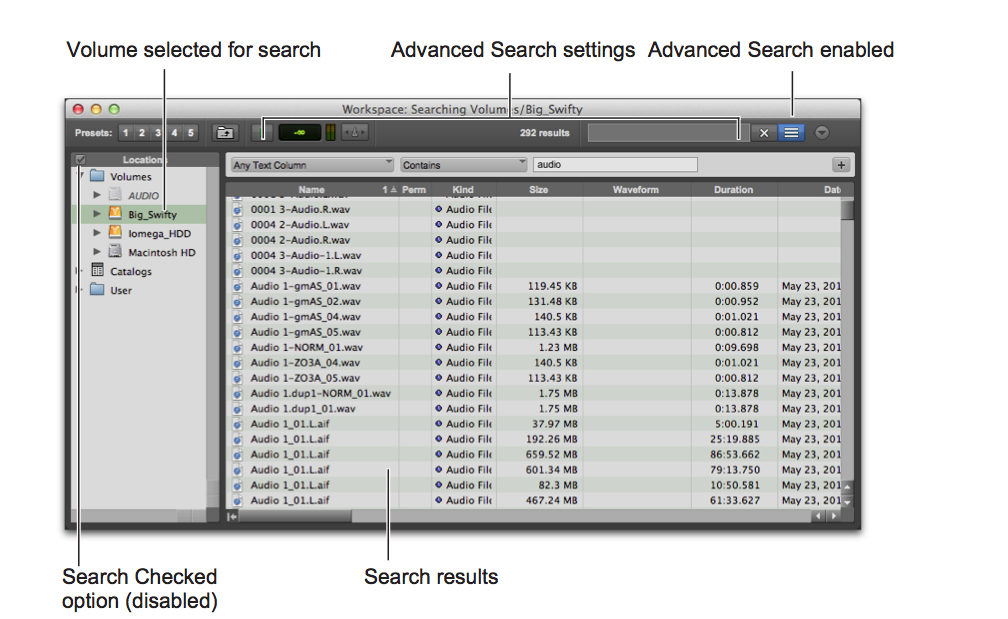Image resolution: width=1008 pixels, height=619 pixels.
Task: Sort by the Name column header
Action: [x=311, y=189]
